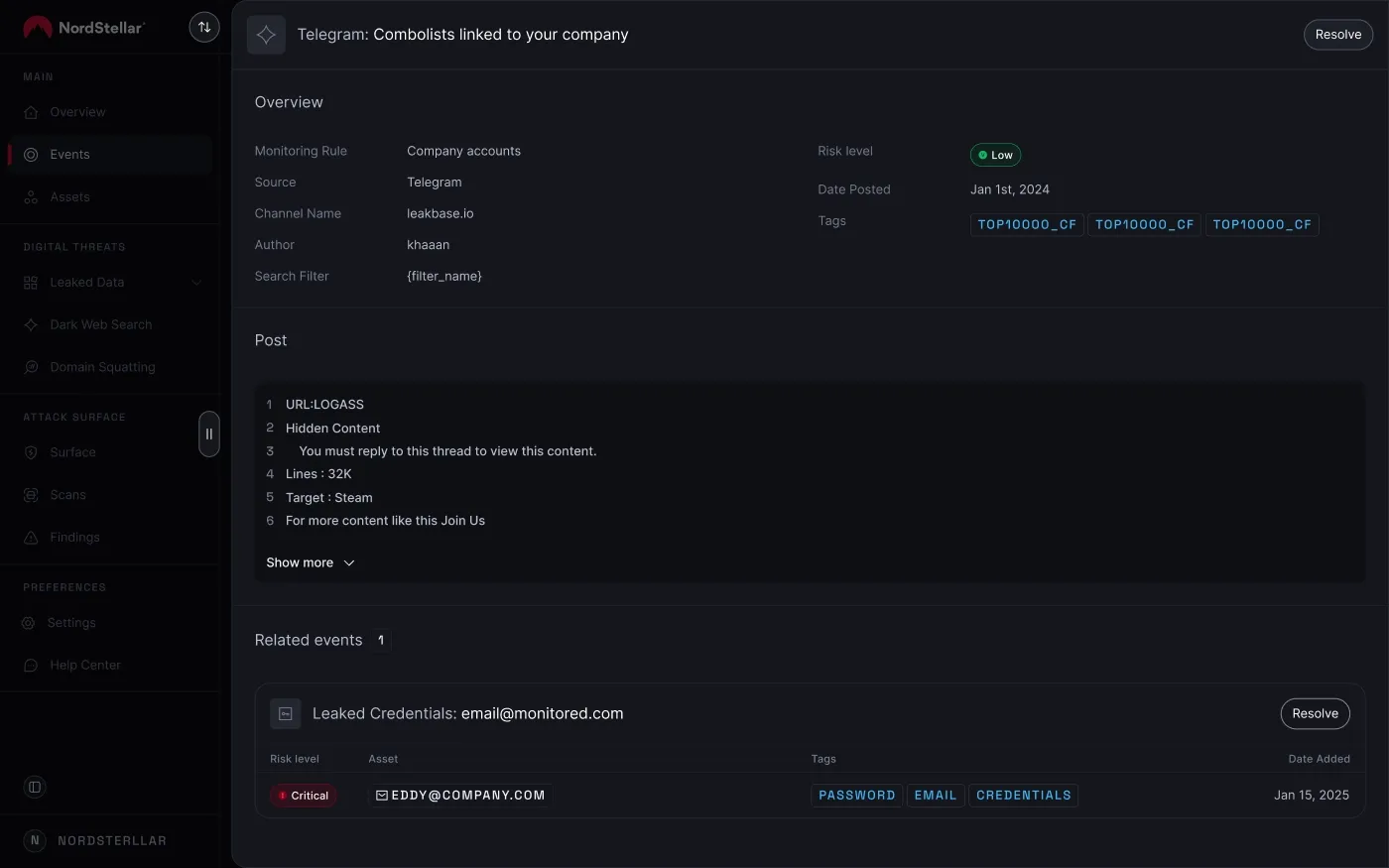This screenshot has width=1389, height=868.
Task: Click Resolve on the Telegram event
Action: point(1337,34)
